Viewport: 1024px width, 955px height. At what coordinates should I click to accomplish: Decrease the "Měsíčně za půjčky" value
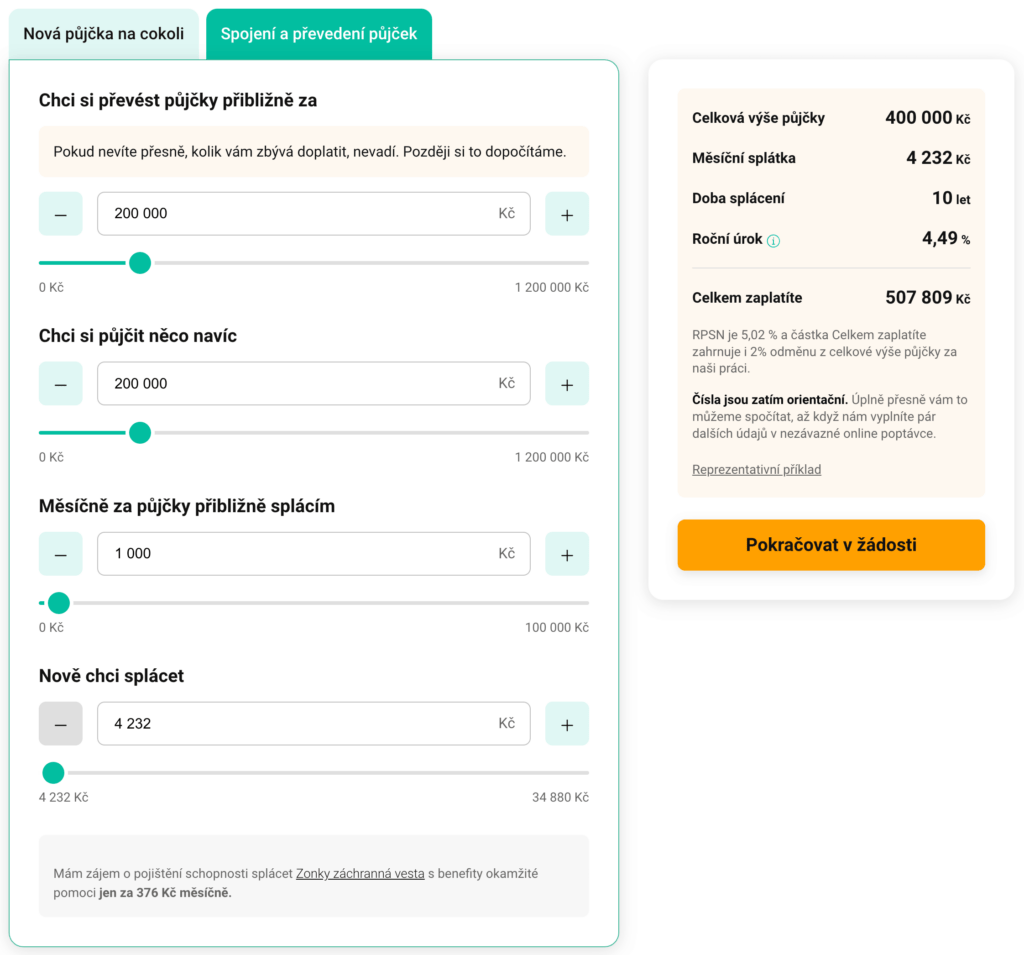pyautogui.click(x=60, y=553)
